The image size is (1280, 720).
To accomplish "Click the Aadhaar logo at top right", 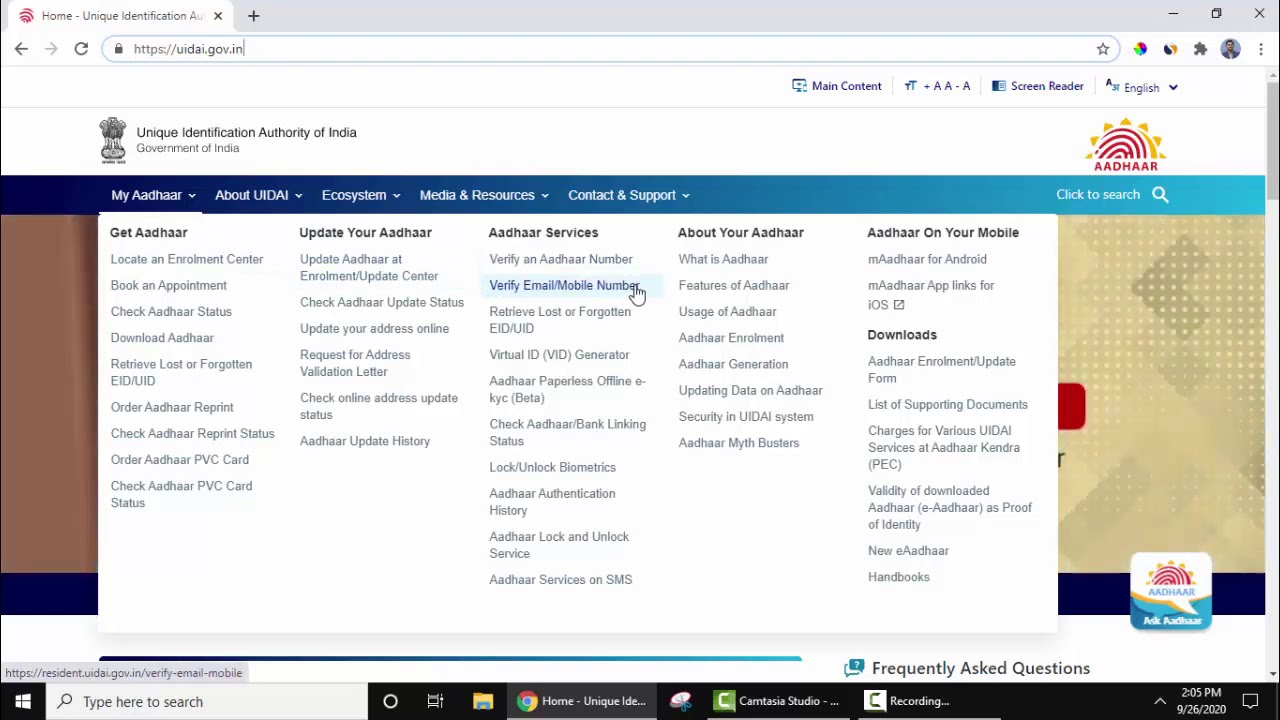I will click(1126, 145).
